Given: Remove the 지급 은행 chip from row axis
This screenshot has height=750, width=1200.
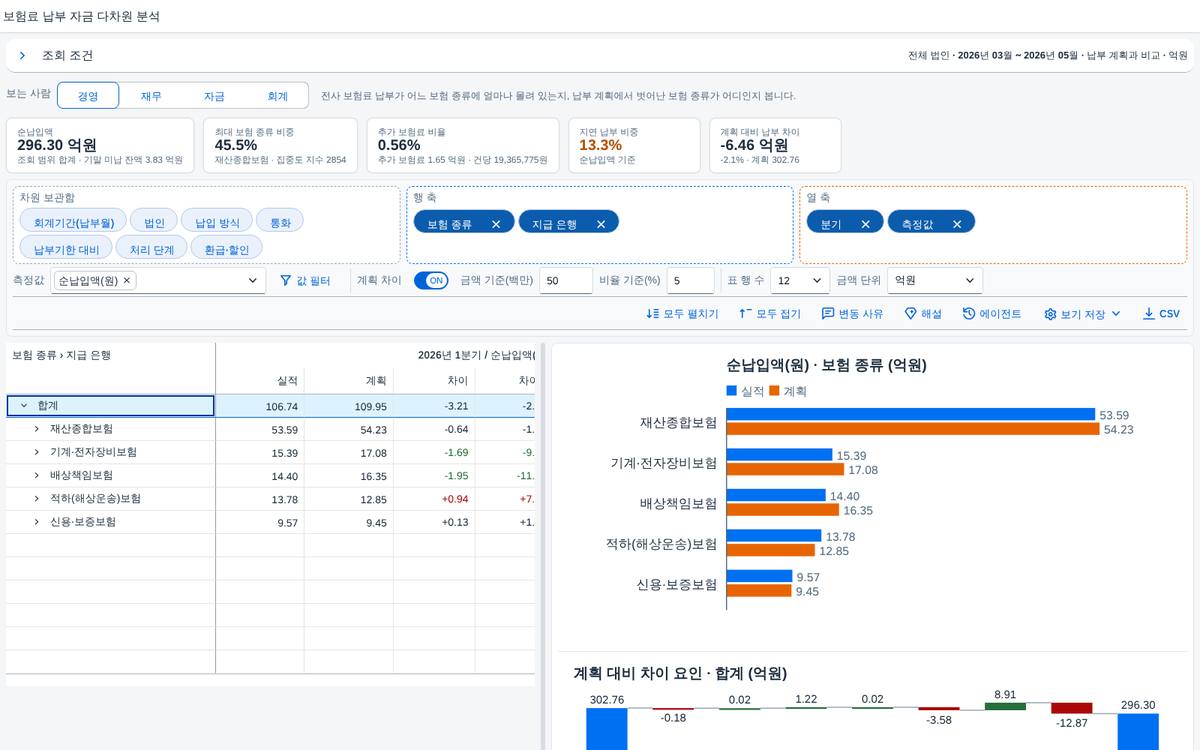Looking at the screenshot, I should pos(601,224).
